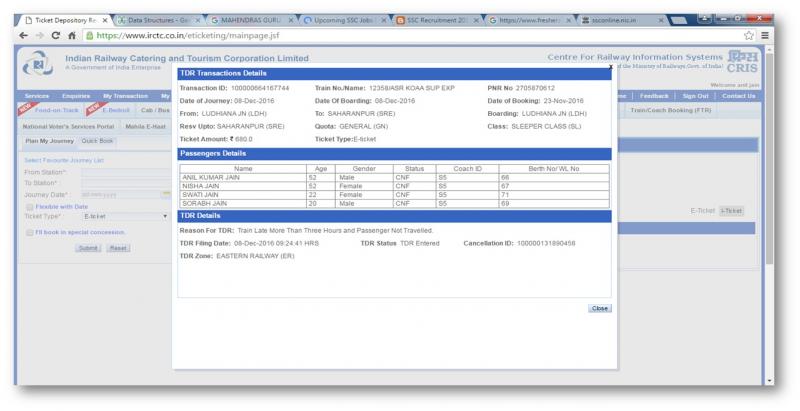Screen dimensions: 800x411
Task: Select the Quick Book tab
Action: pyautogui.click(x=97, y=141)
